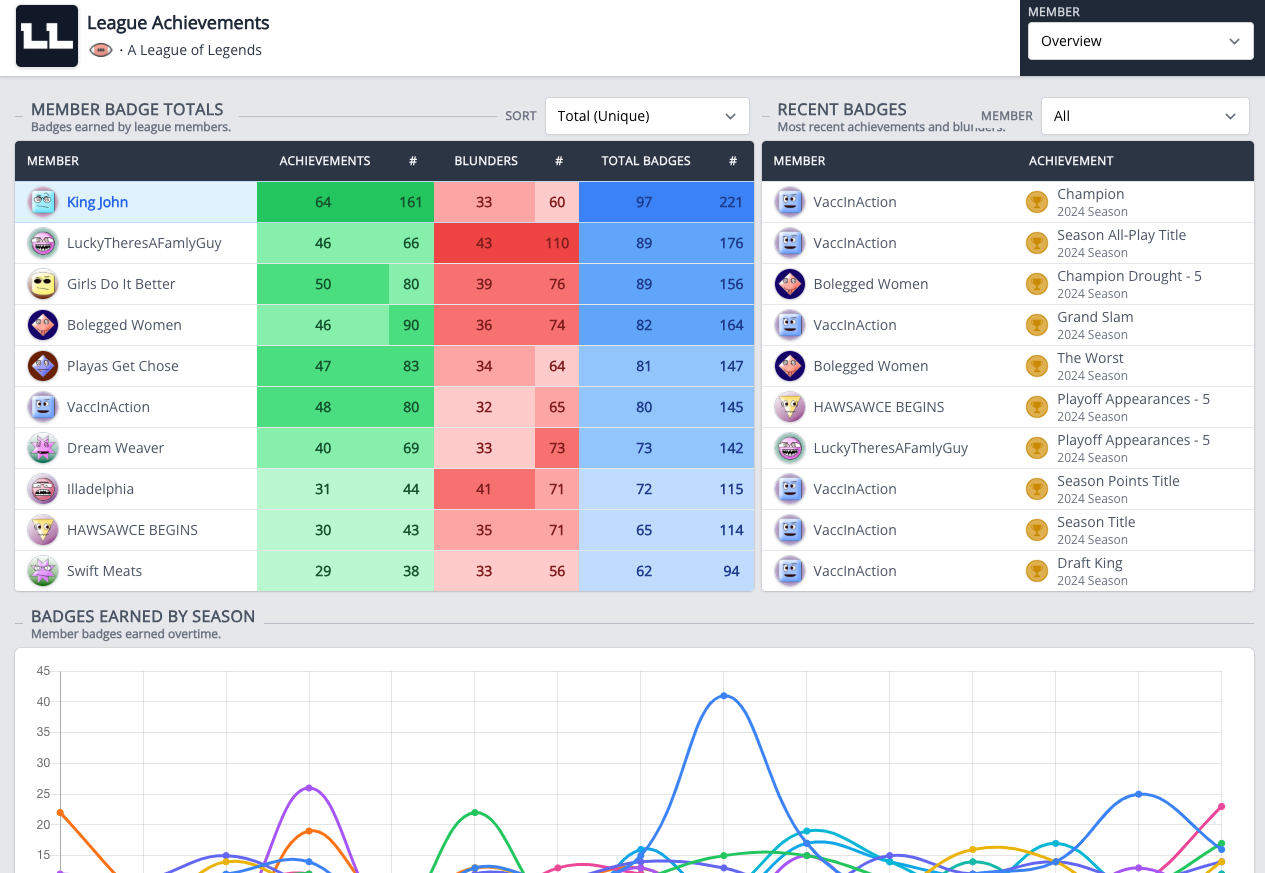Click the football icon beside A League of Legends
The width and height of the screenshot is (1265, 873).
pyautogui.click(x=100, y=50)
